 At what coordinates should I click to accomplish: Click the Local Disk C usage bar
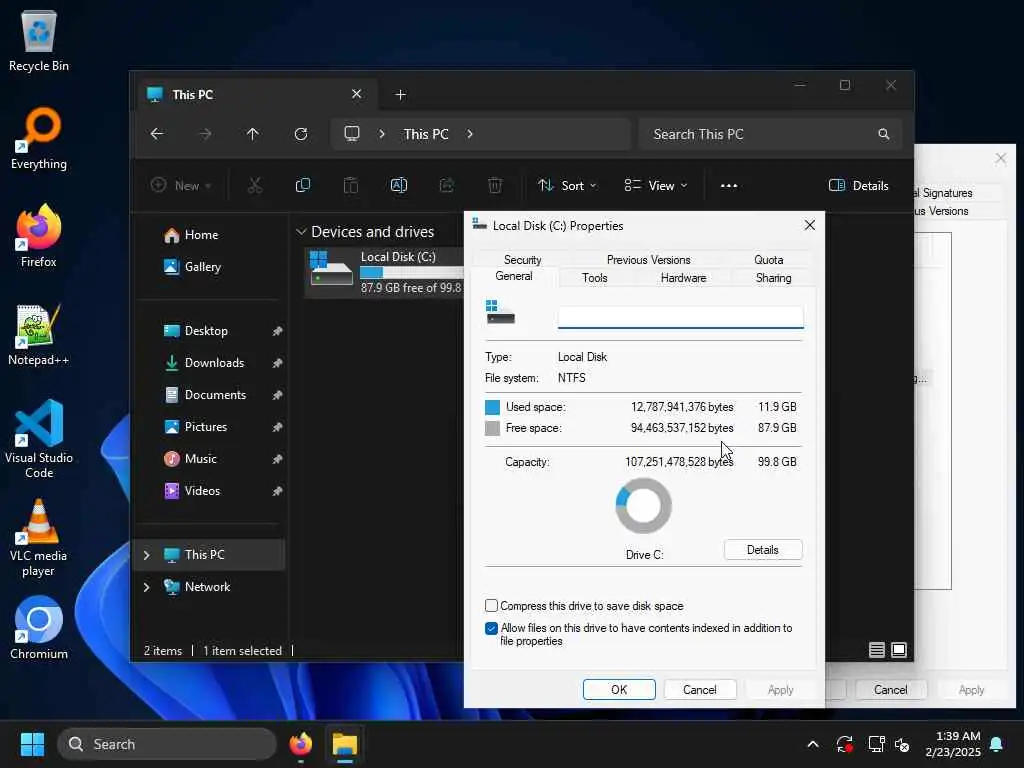(411, 272)
